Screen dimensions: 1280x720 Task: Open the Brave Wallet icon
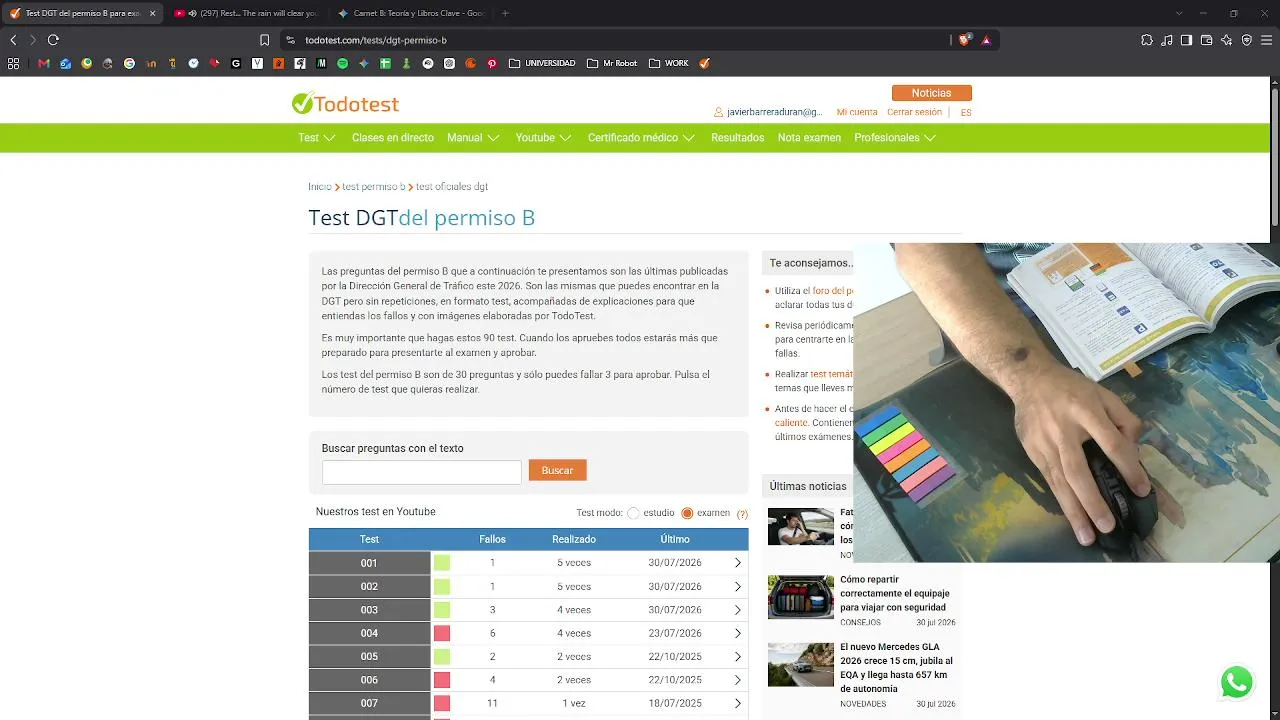point(1206,40)
